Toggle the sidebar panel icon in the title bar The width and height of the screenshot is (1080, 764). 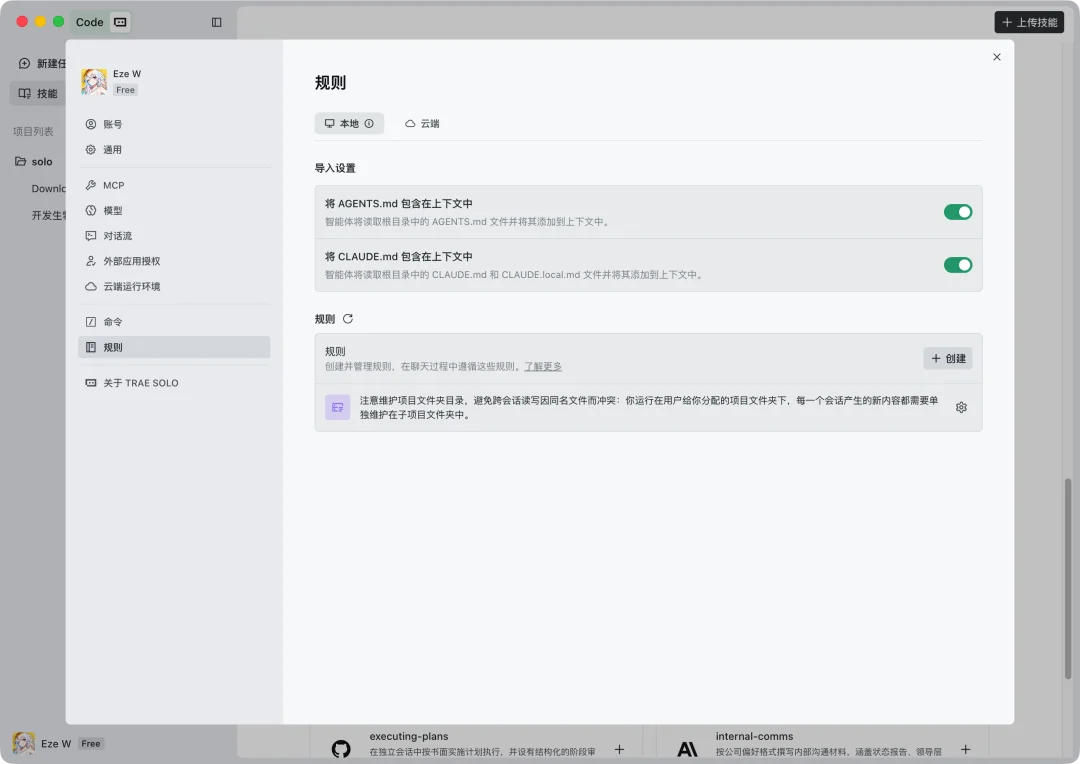(217, 21)
